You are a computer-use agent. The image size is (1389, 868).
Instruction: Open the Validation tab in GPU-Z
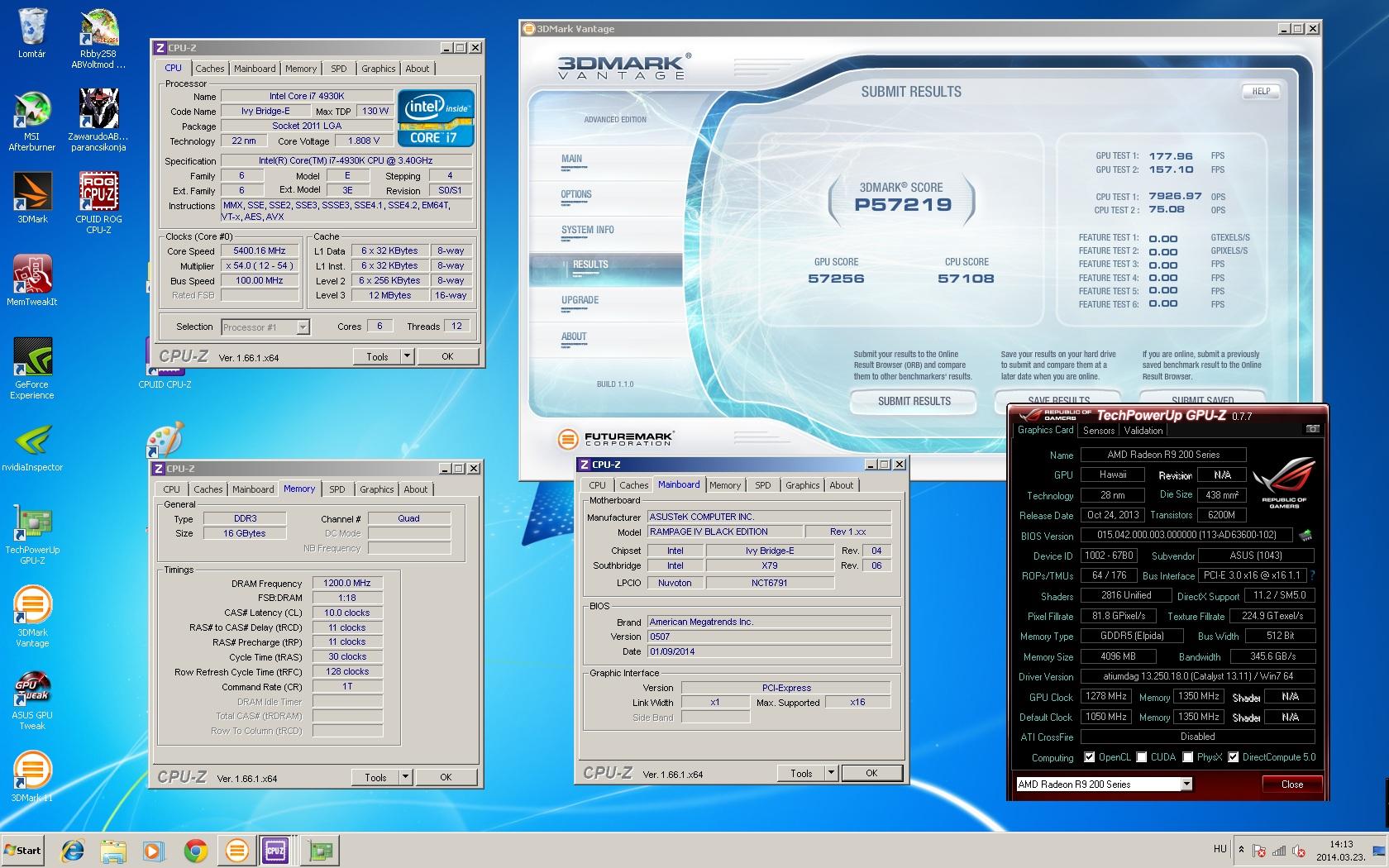[x=1143, y=430]
